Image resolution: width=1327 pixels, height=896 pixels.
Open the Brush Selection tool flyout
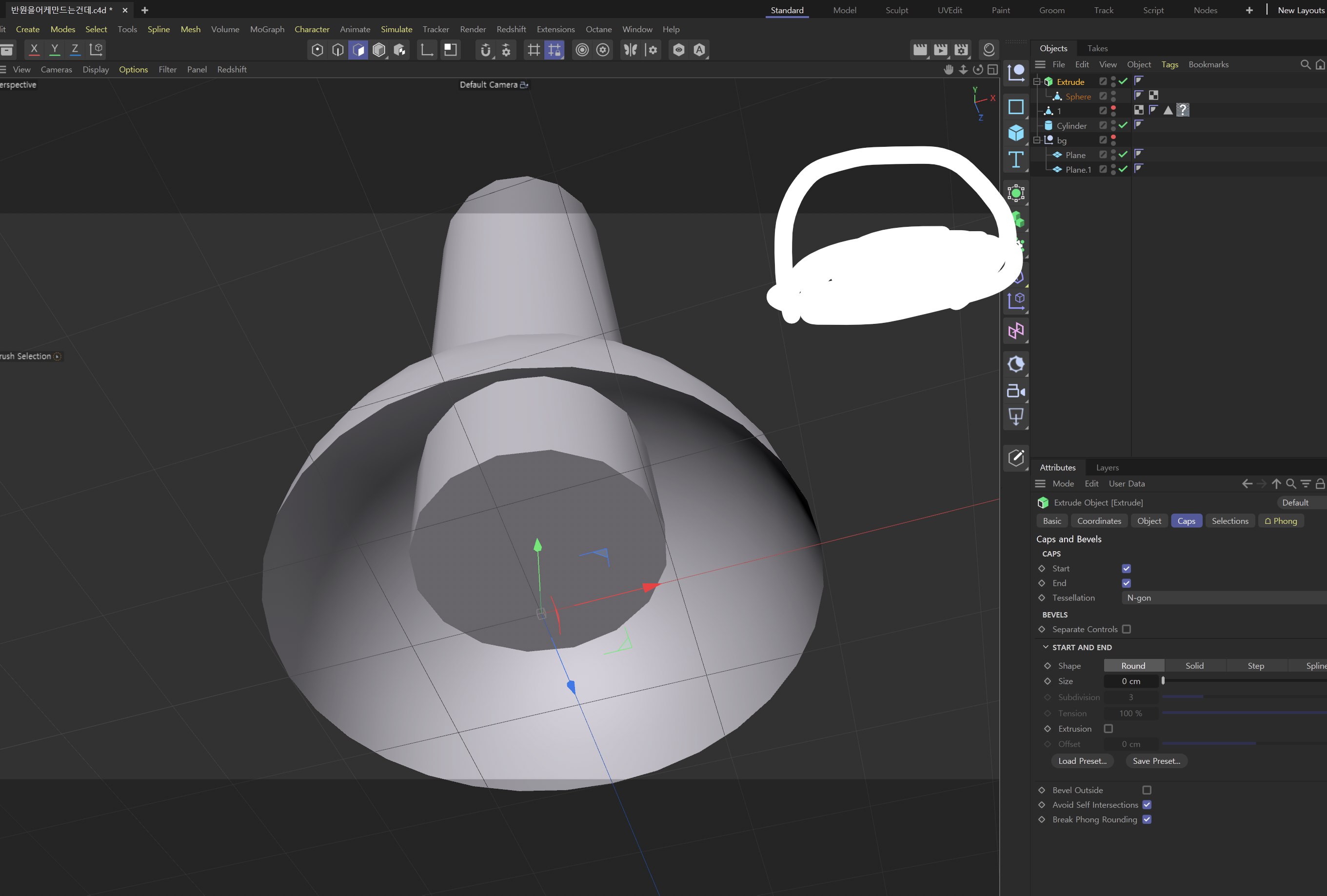click(x=57, y=357)
